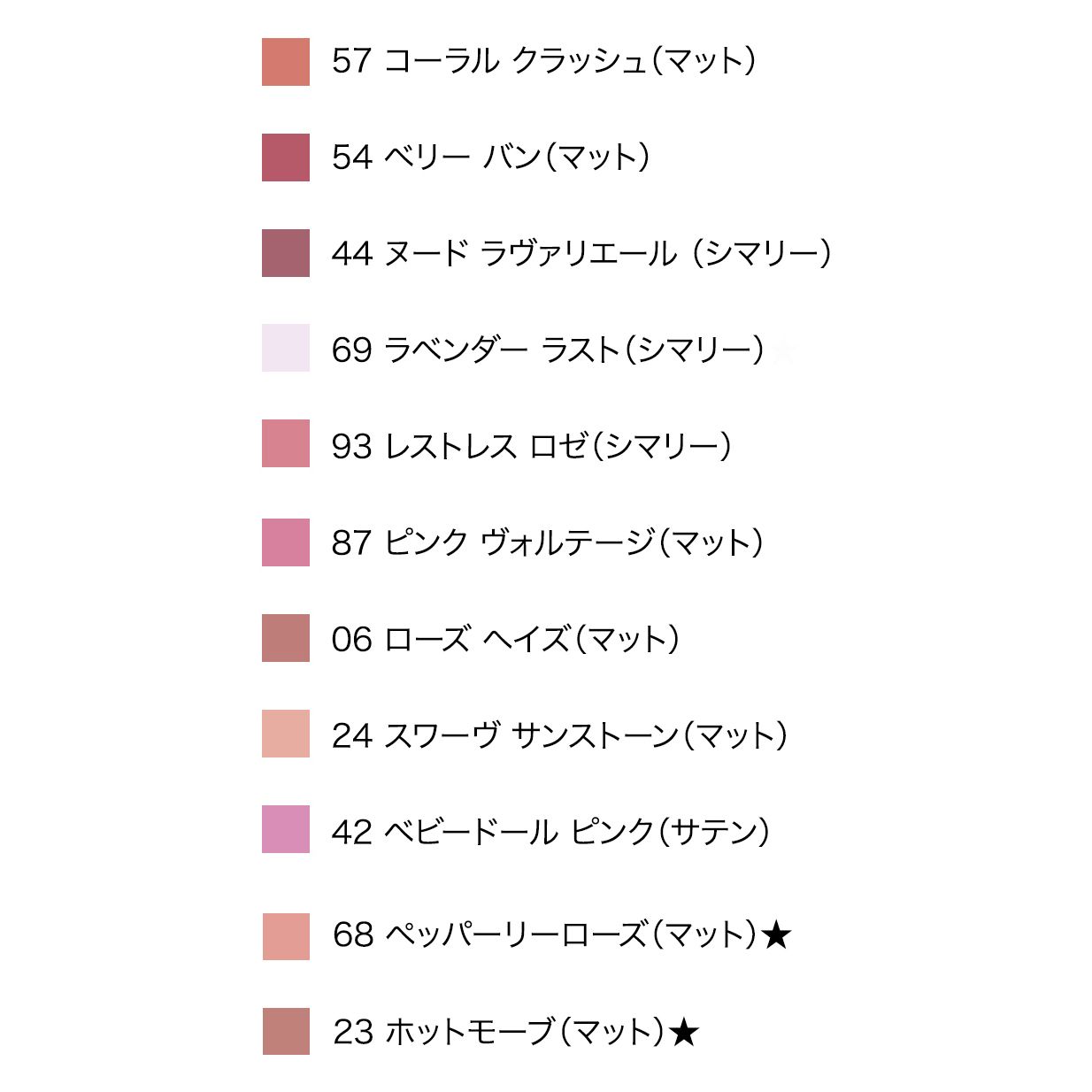This screenshot has width=1092, height=1092.
Task: Click the 93 Restless Rosé color swatch
Action: tap(285, 443)
